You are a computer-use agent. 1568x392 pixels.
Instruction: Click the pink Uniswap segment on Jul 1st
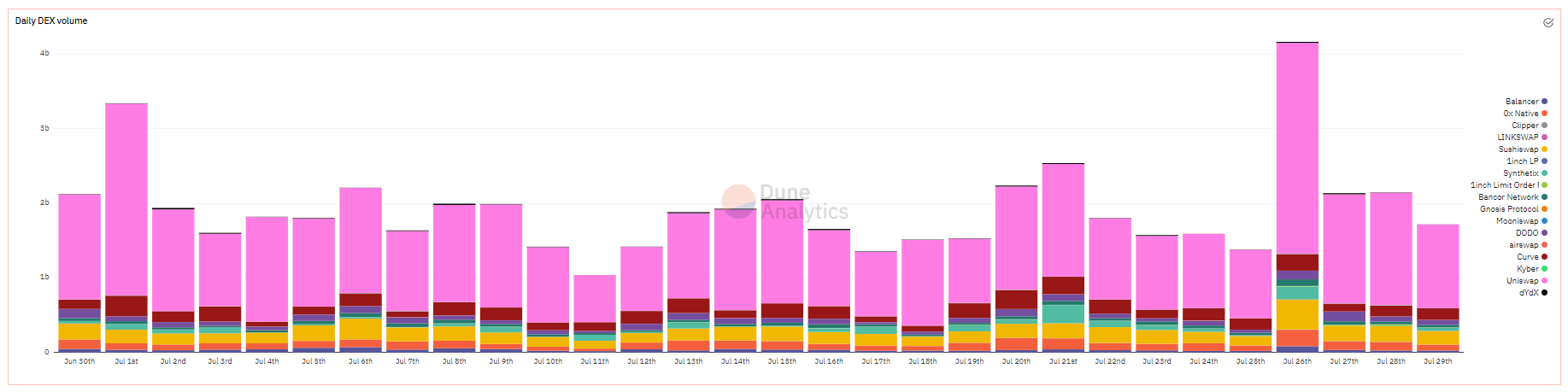pos(126,198)
